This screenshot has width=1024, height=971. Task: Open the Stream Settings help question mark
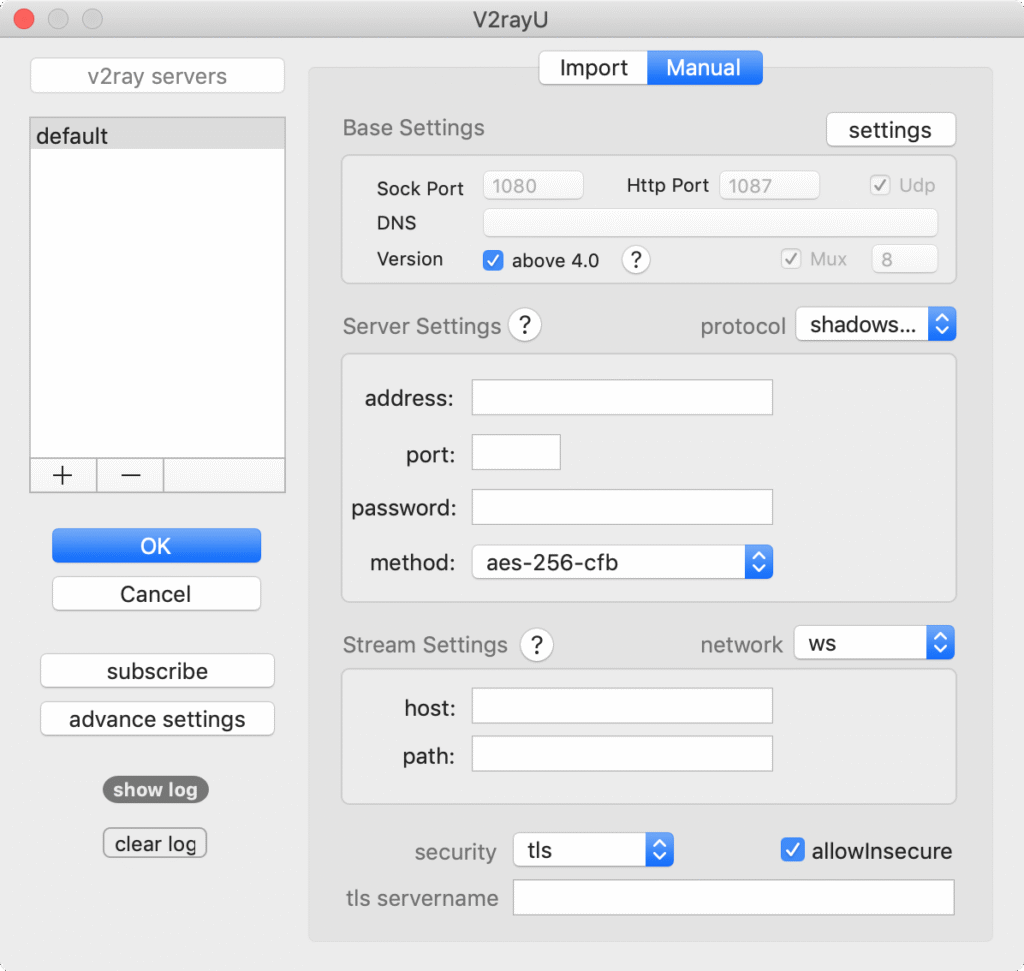coord(536,645)
